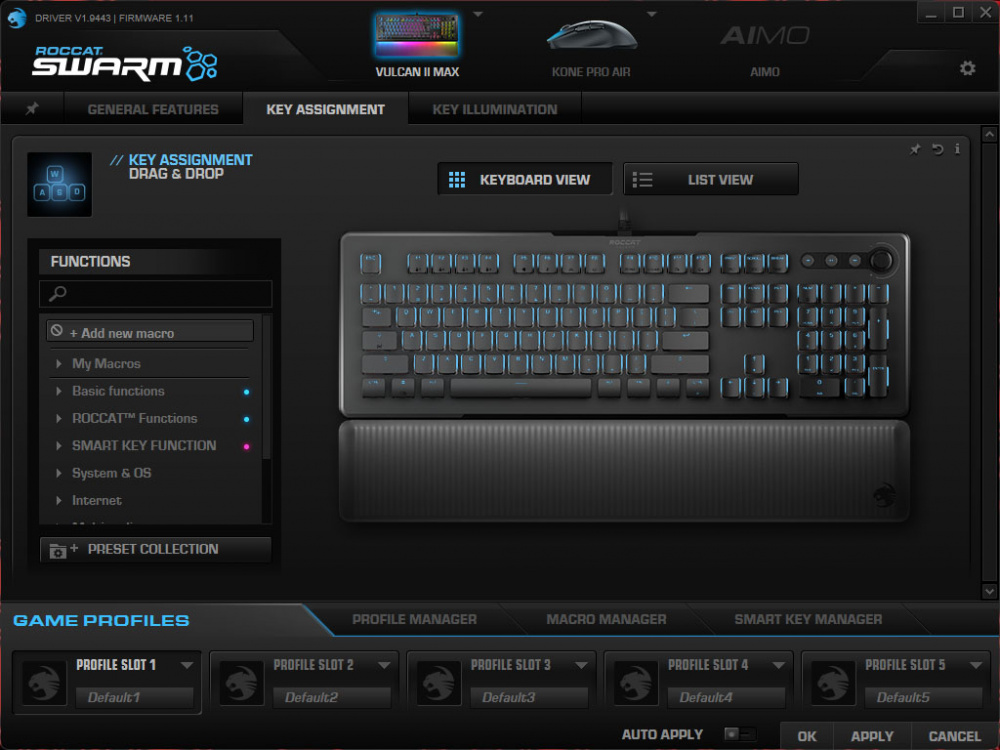Click the grid icon in Keyboard View
Screen dimensions: 1000x750
pyautogui.click(x=457, y=180)
